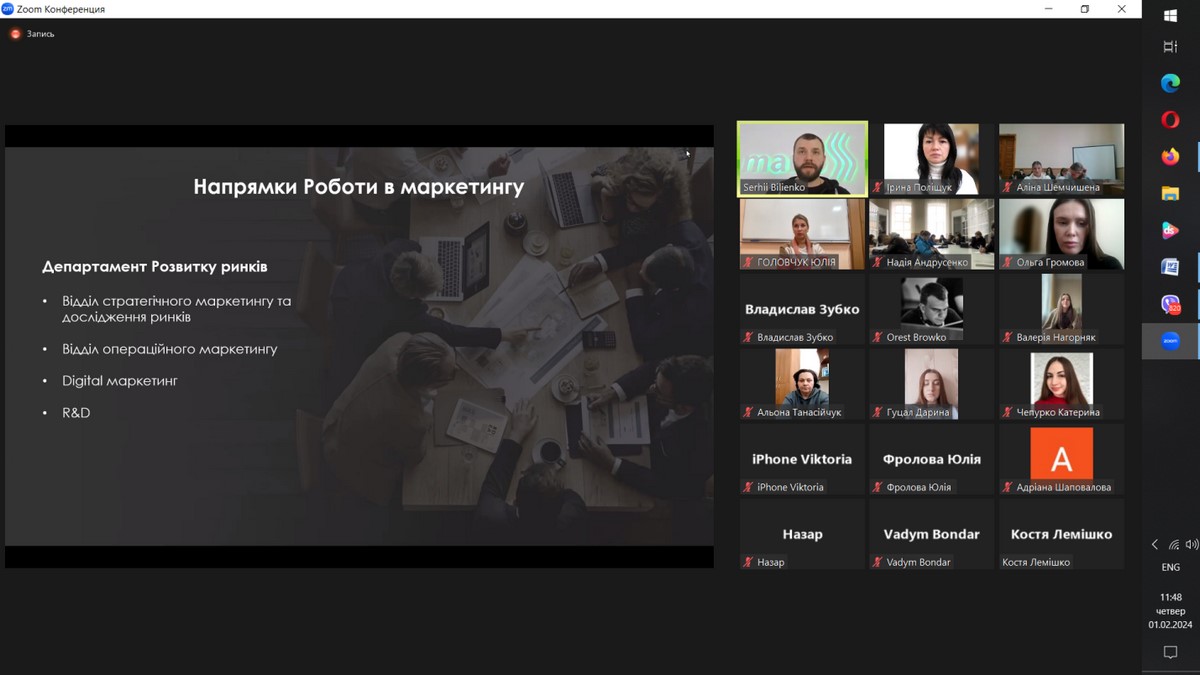Open the Wi-Fi network flyout

[1174, 545]
